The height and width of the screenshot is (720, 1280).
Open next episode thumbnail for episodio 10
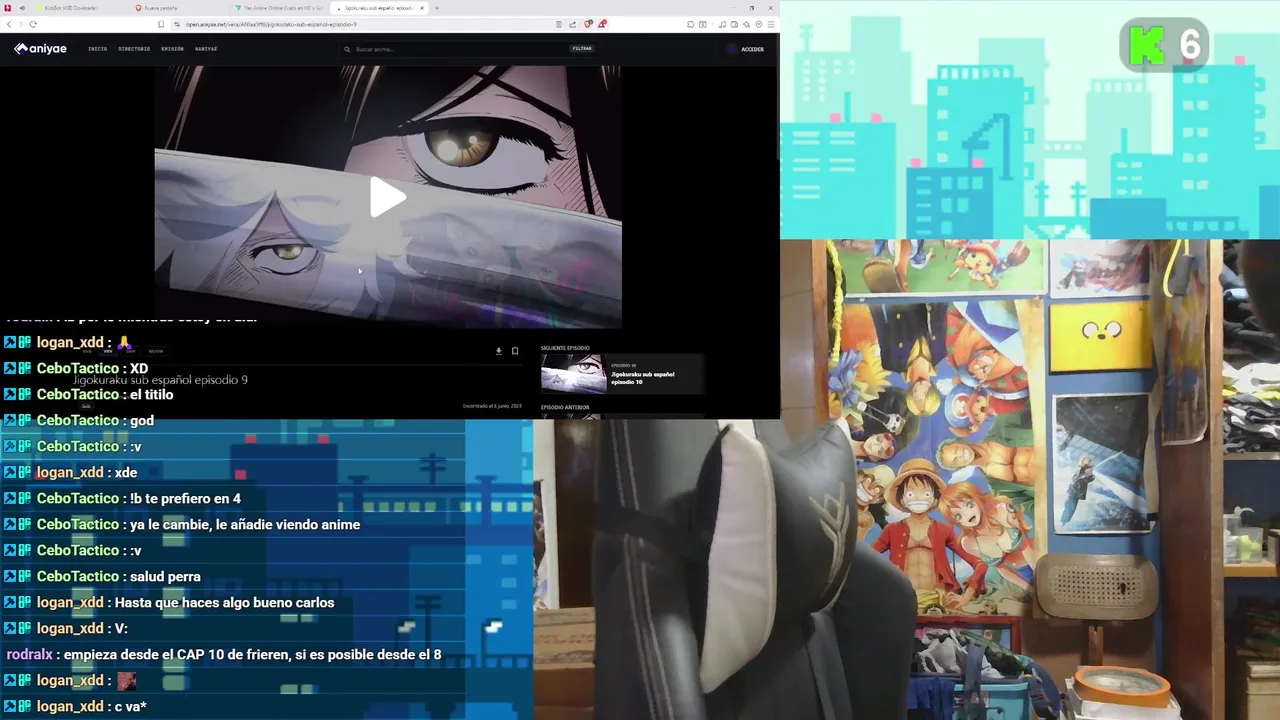pos(573,374)
